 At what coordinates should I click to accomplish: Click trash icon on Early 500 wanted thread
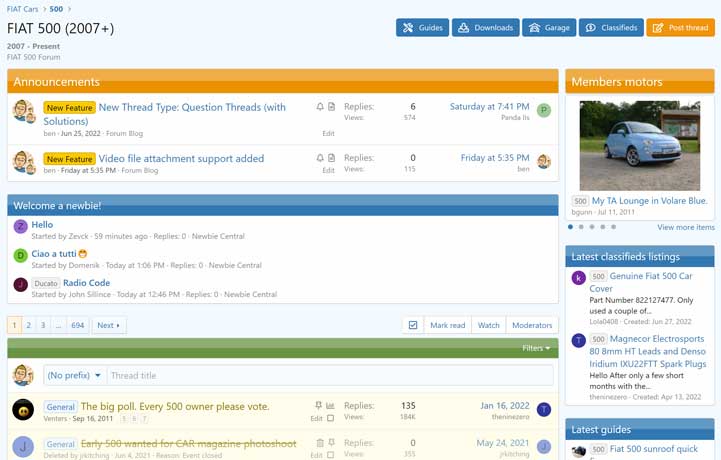tap(320, 443)
